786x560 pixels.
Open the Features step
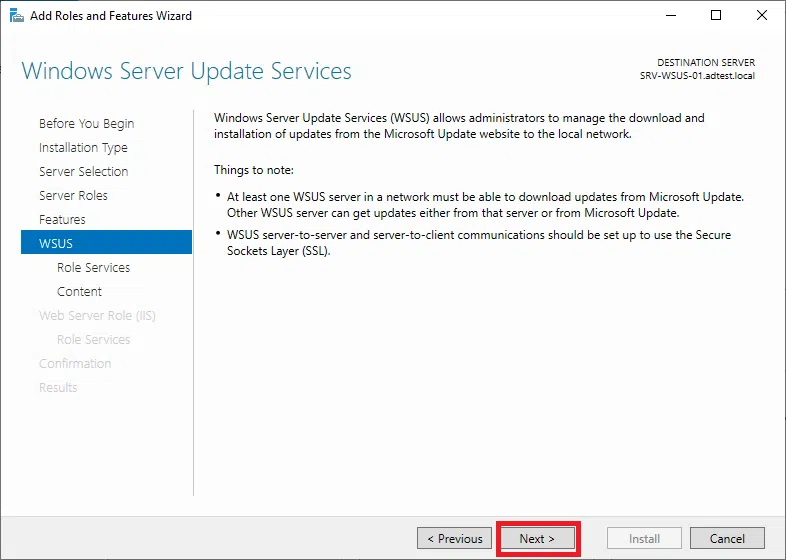pos(62,220)
